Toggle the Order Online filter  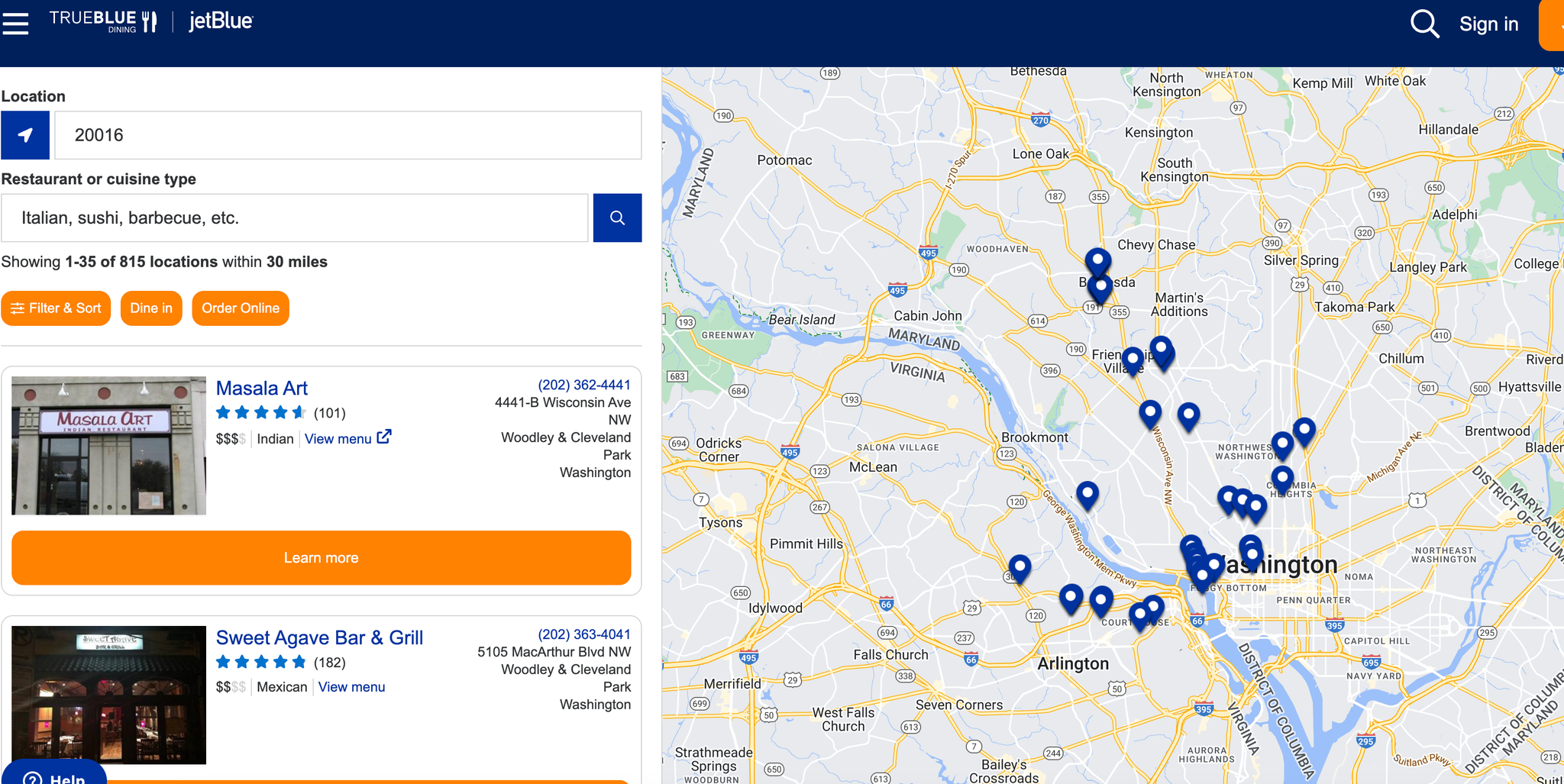coord(241,308)
